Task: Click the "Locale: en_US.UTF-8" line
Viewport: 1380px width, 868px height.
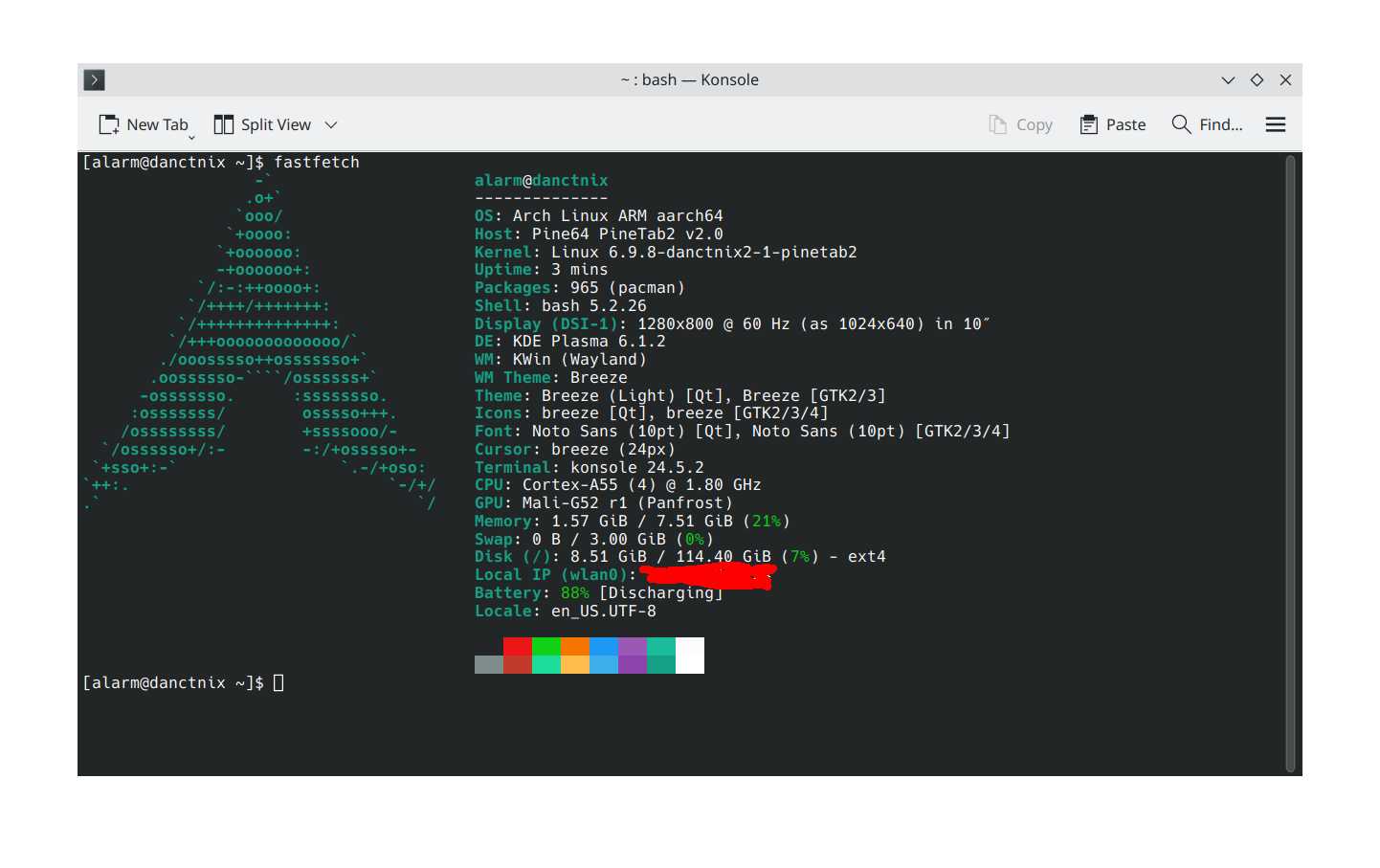Action: pyautogui.click(x=566, y=611)
